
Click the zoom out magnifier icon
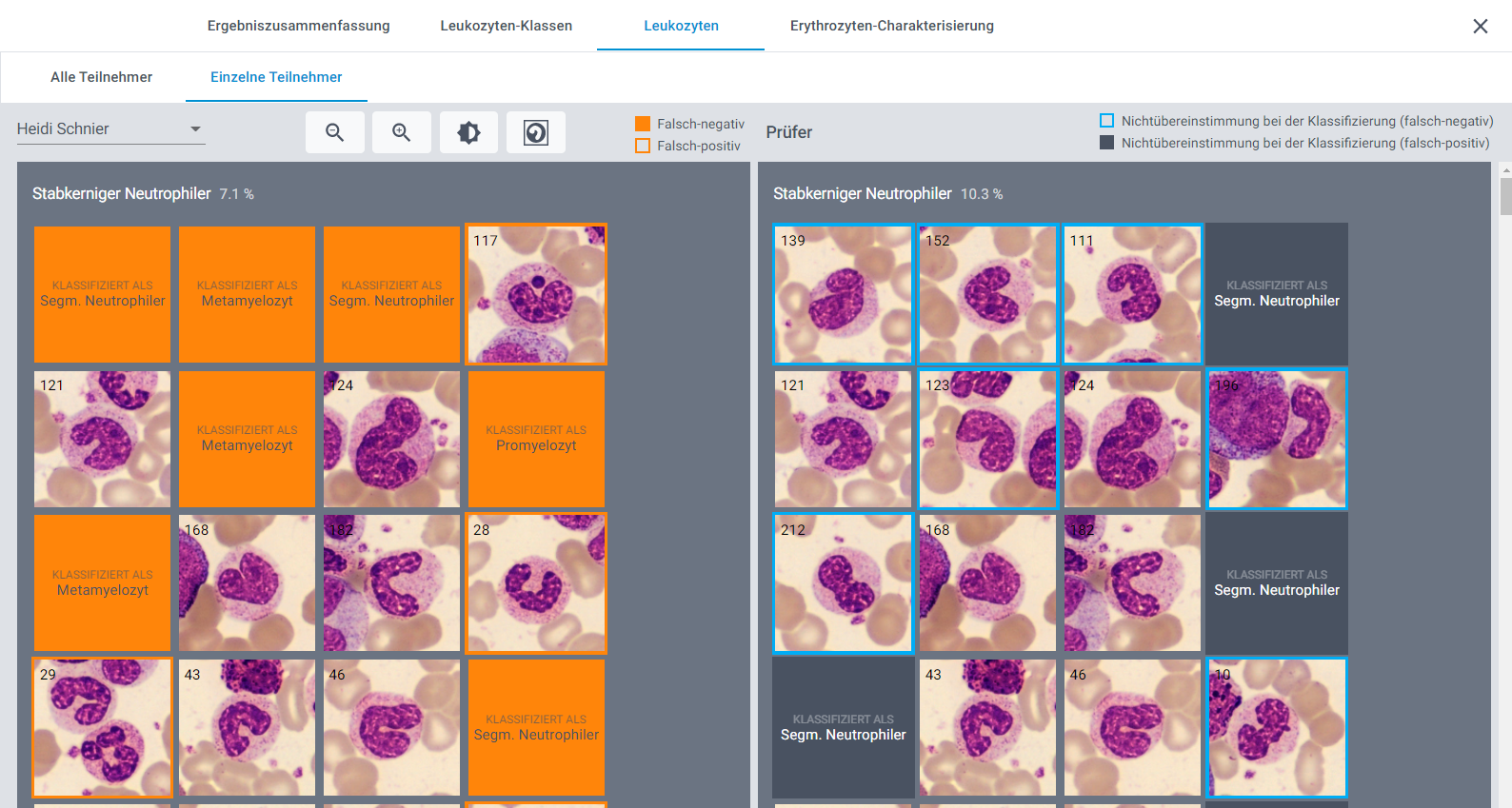point(334,132)
